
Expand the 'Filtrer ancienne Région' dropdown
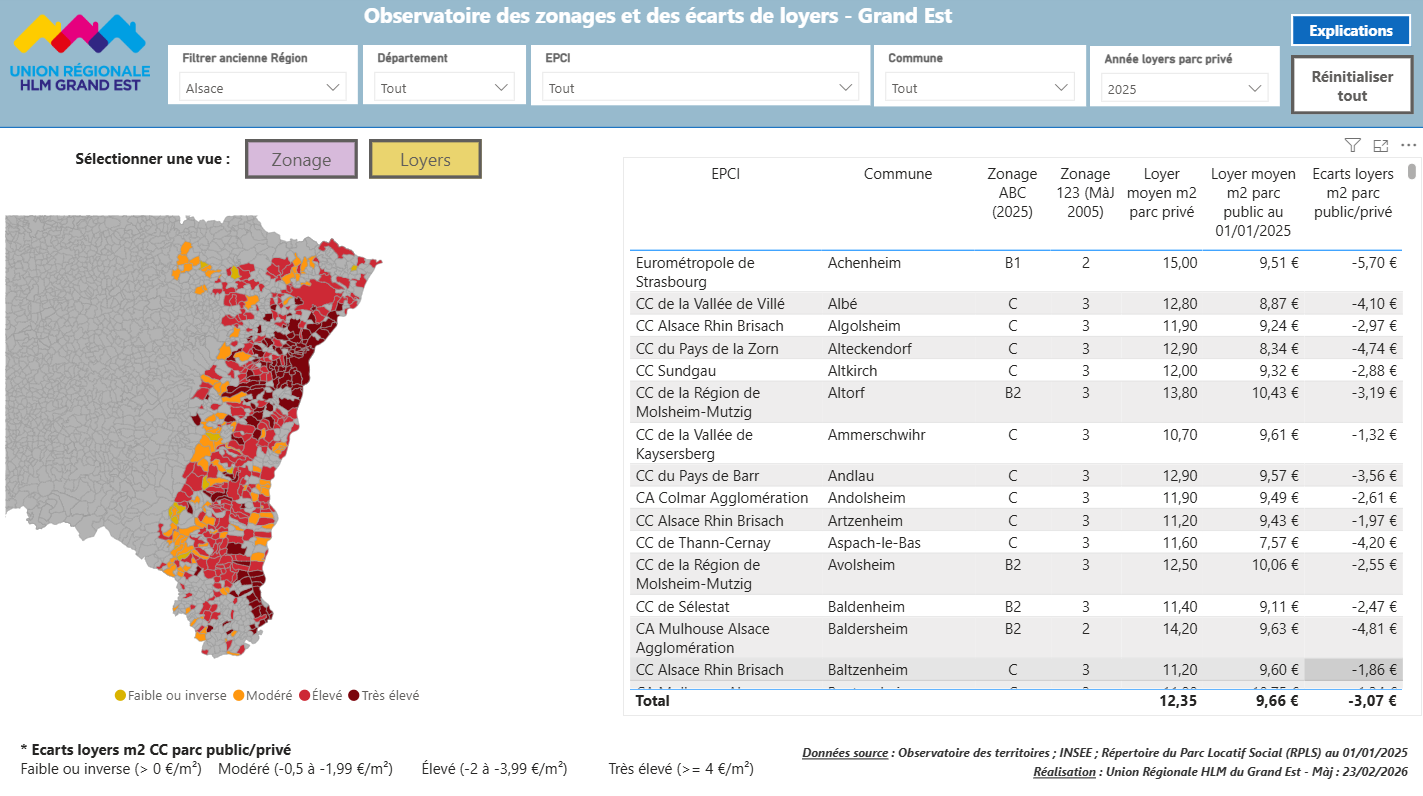click(264, 88)
